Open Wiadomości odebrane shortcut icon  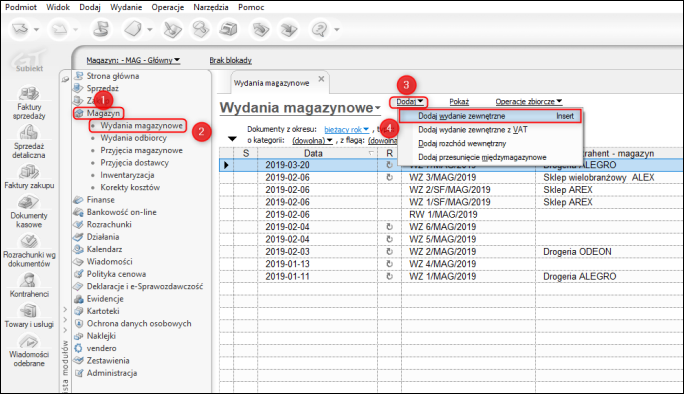click(x=29, y=341)
